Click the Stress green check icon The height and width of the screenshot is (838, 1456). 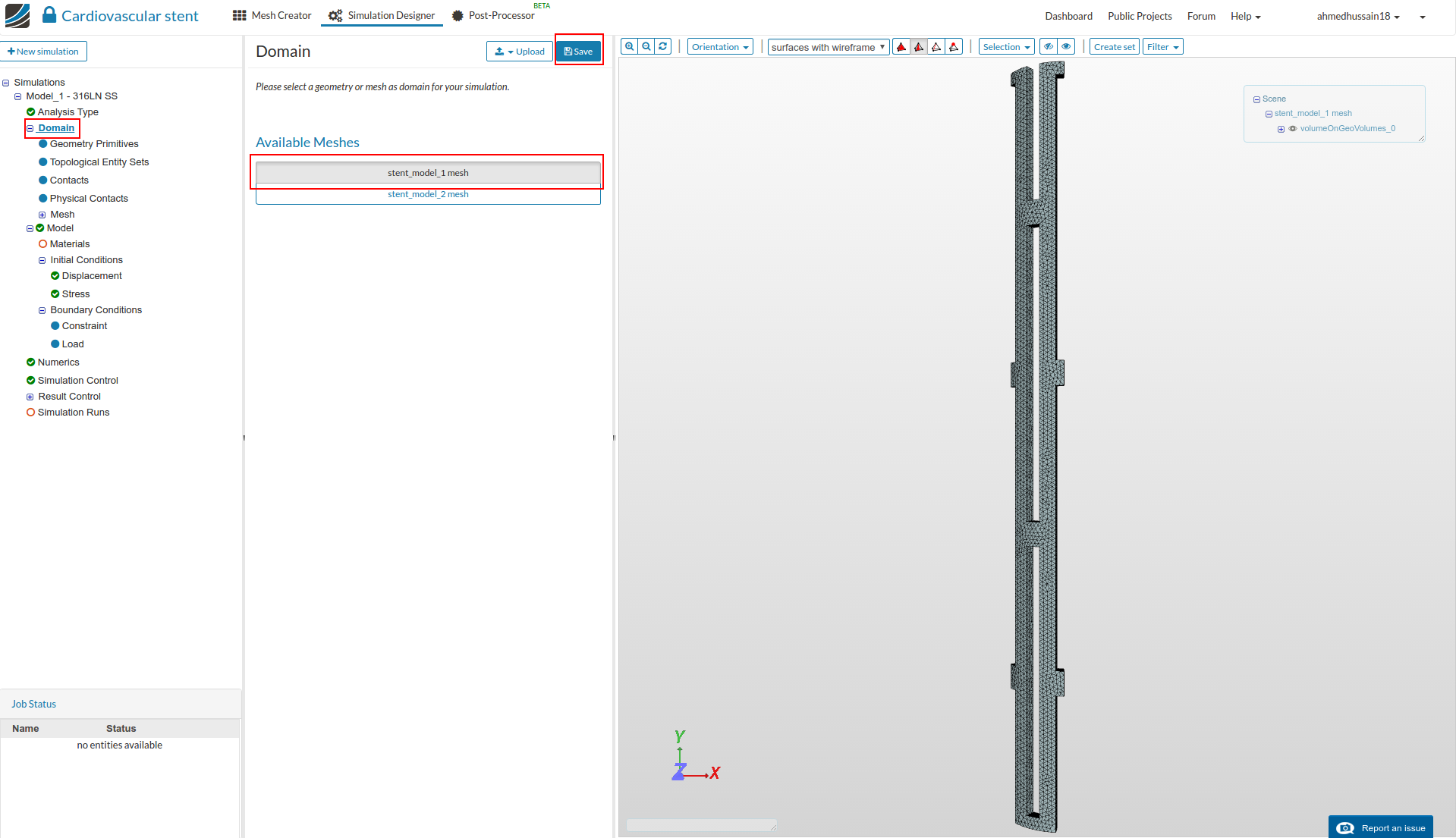[x=55, y=294]
